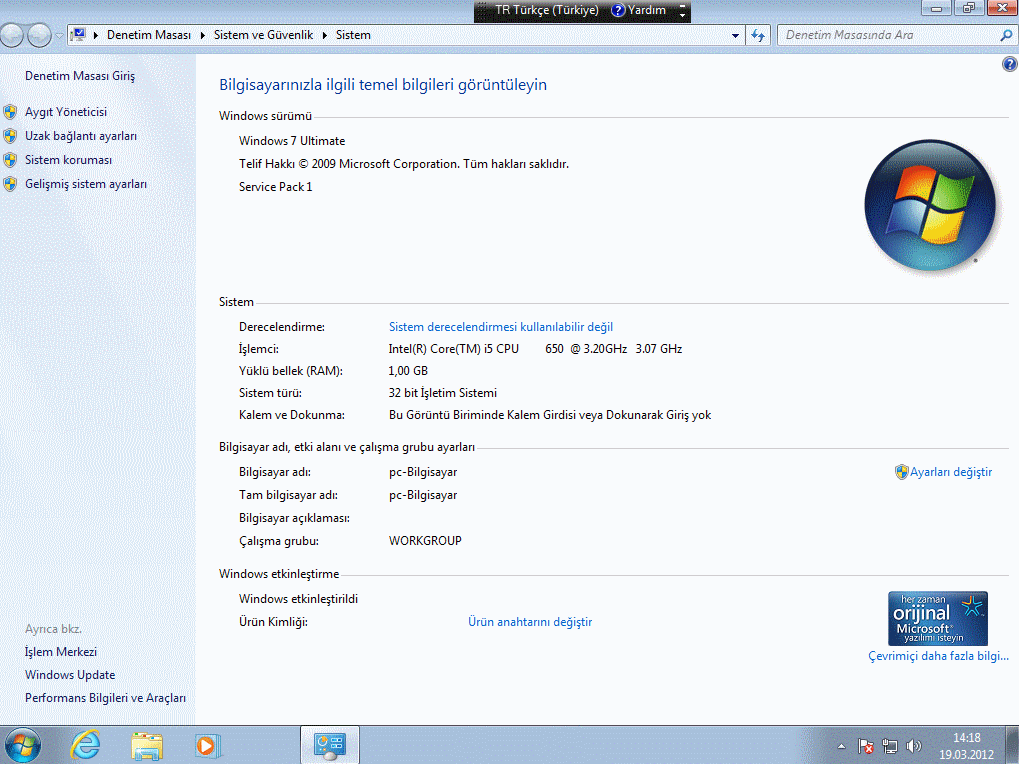This screenshot has height=764, width=1019.
Task: Click the WORKGROUP value
Action: pyautogui.click(x=425, y=541)
